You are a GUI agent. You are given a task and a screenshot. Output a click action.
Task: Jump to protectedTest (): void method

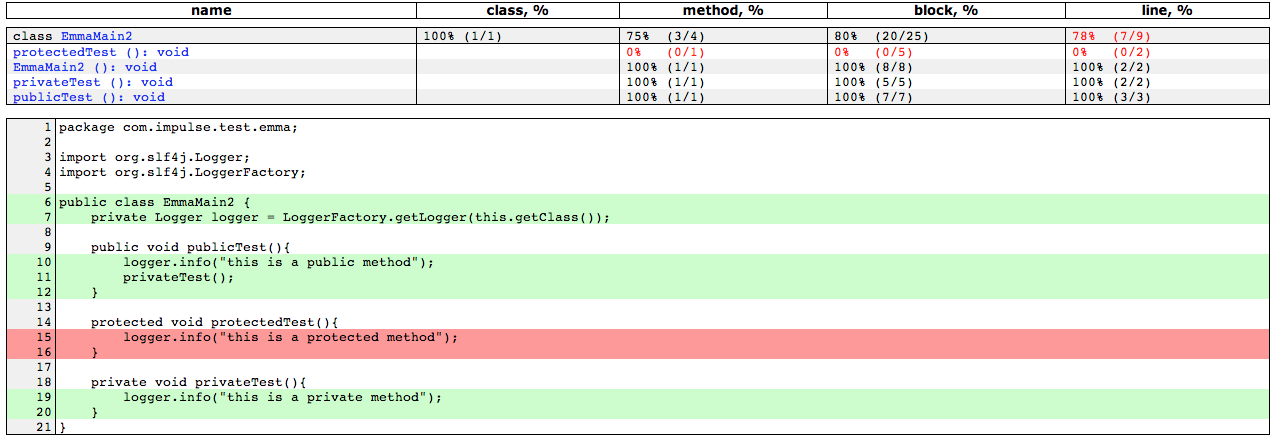100,52
